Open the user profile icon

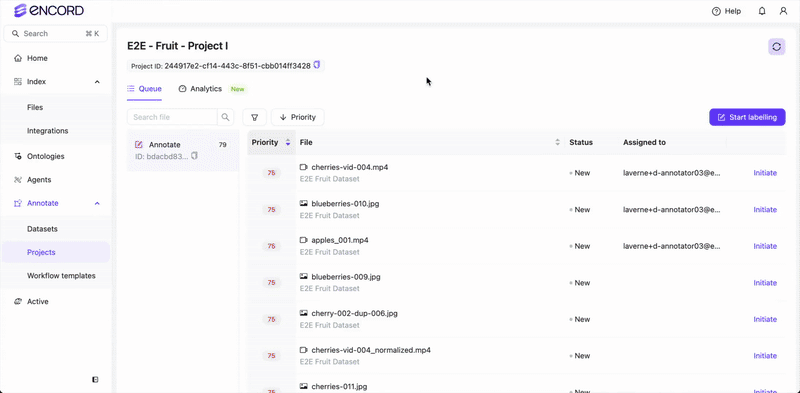click(783, 11)
